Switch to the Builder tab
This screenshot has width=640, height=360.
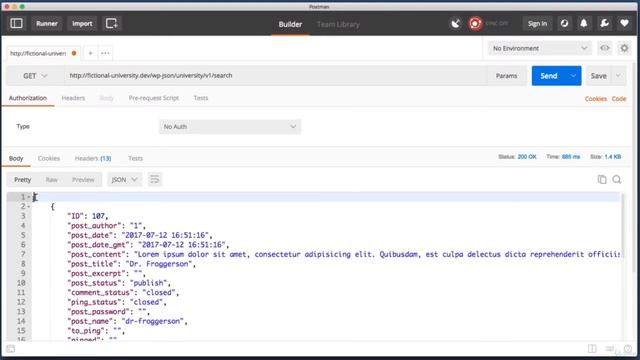point(290,24)
